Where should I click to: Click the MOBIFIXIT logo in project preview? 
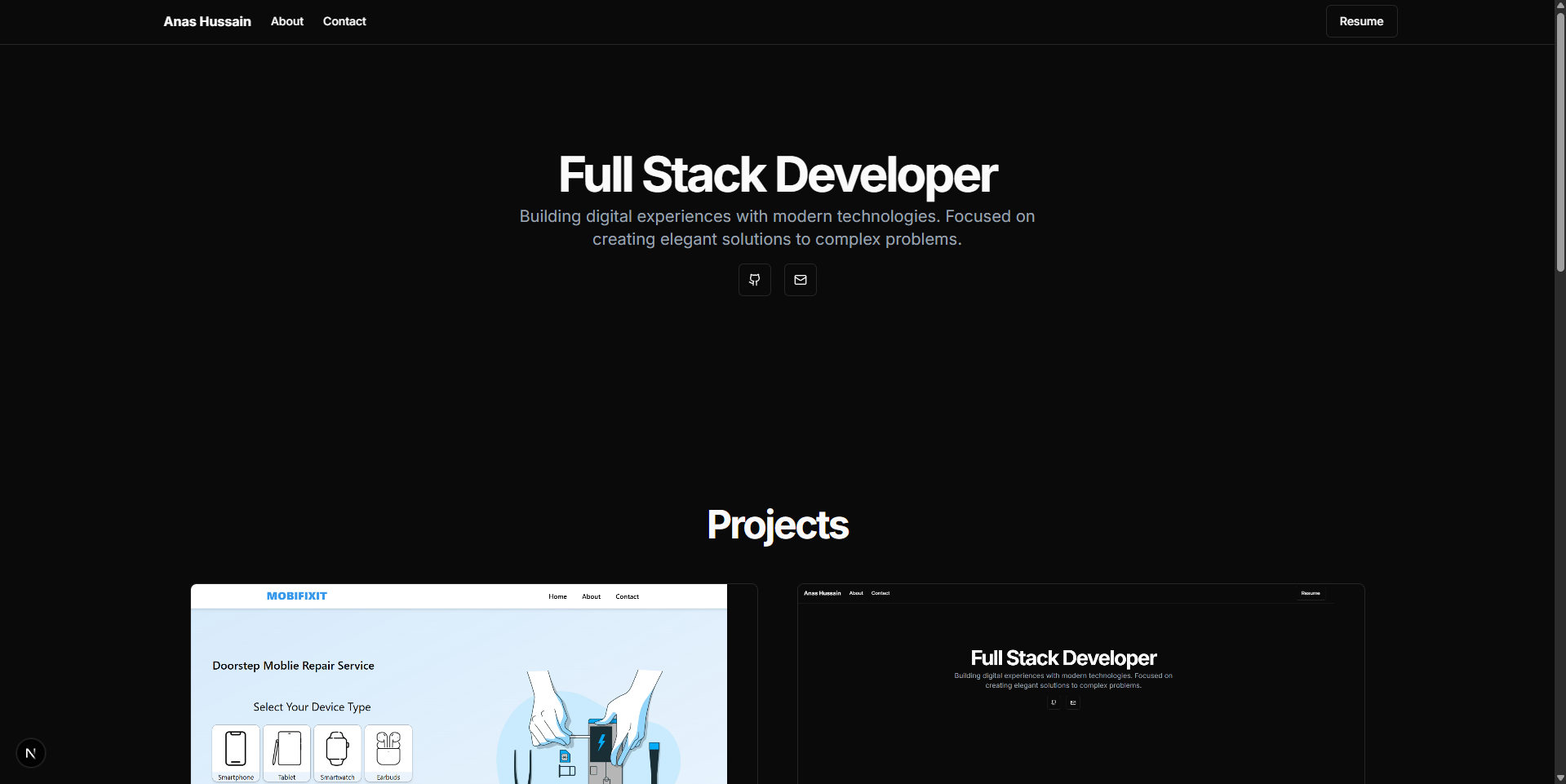[x=296, y=596]
